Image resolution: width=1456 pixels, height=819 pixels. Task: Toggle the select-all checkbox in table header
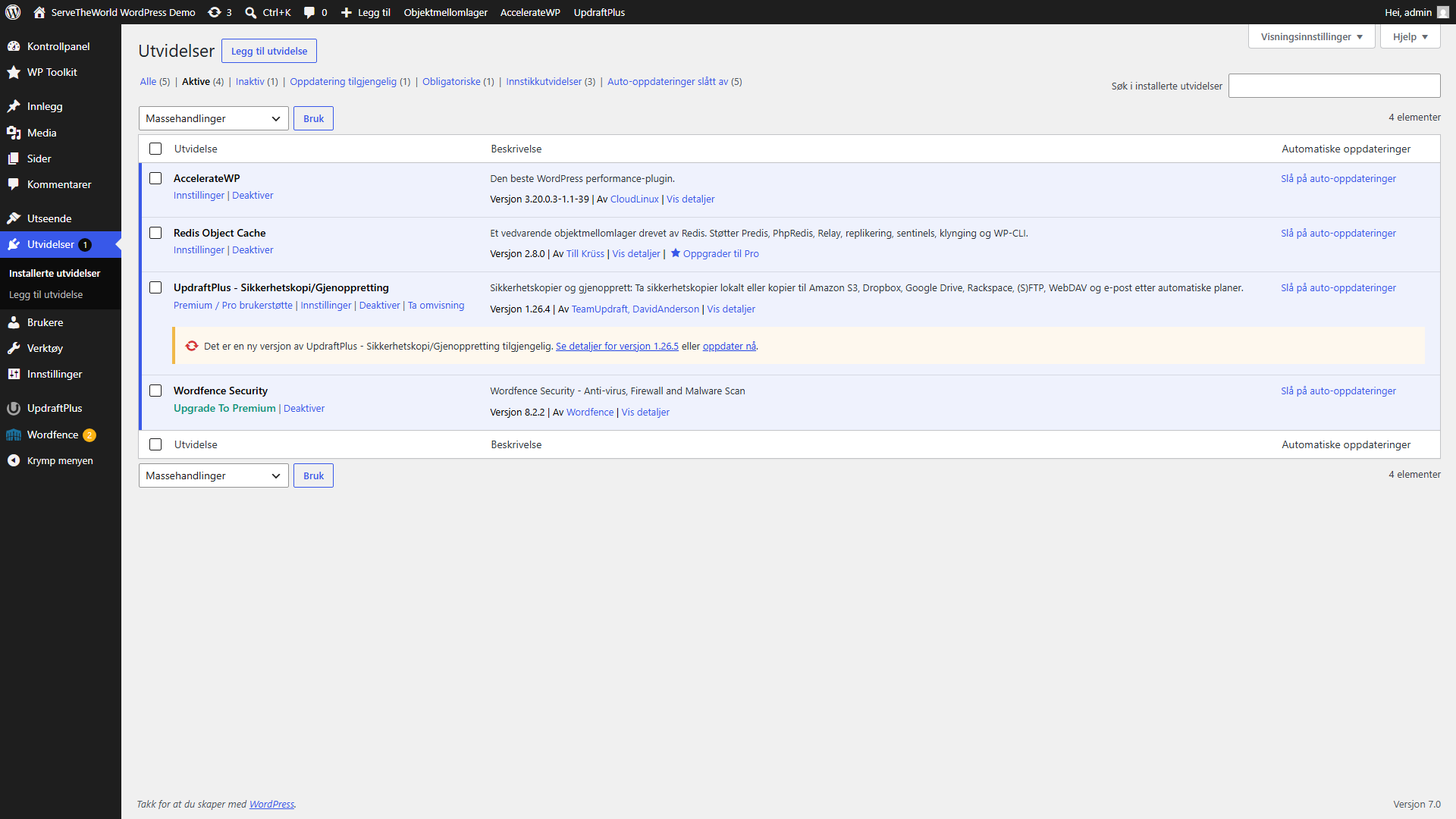[155, 149]
